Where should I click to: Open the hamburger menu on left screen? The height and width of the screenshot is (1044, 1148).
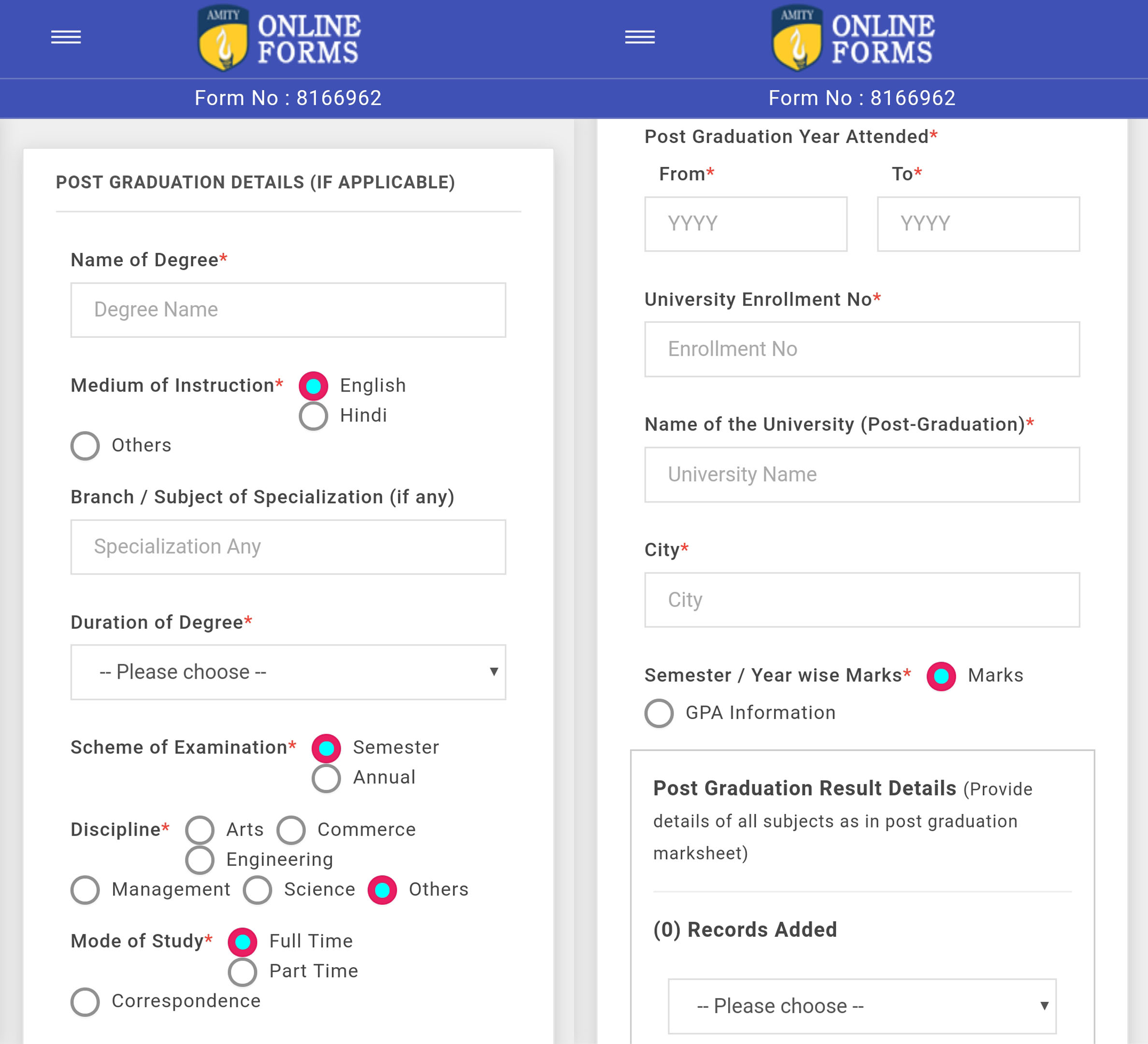tap(66, 38)
